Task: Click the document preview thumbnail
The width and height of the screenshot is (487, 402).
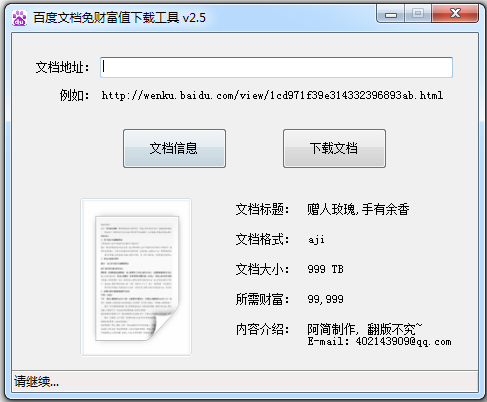Action: [136, 277]
